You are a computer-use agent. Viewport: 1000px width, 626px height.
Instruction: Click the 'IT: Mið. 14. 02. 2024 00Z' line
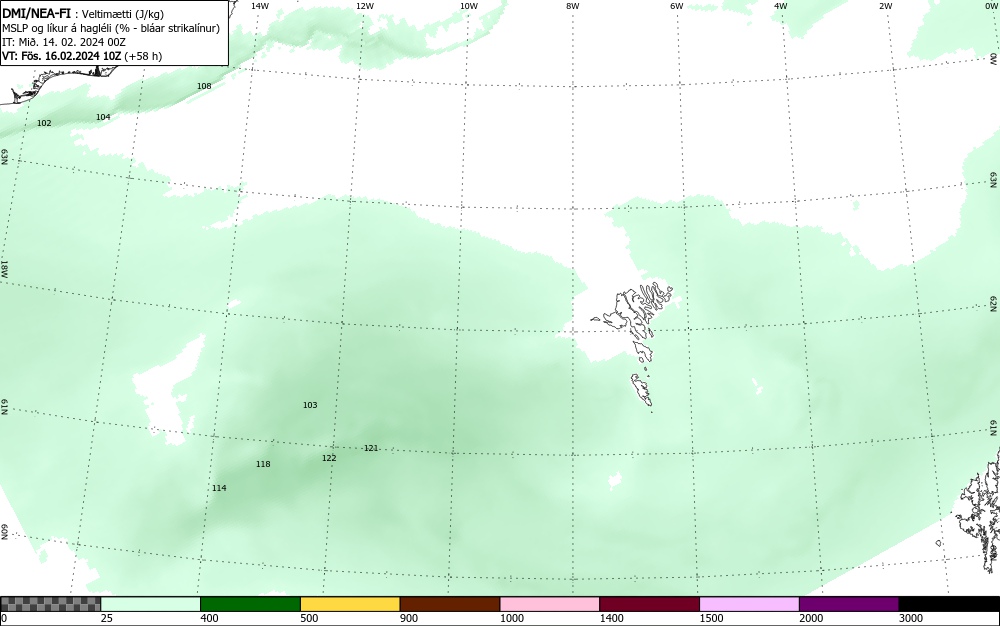64,42
